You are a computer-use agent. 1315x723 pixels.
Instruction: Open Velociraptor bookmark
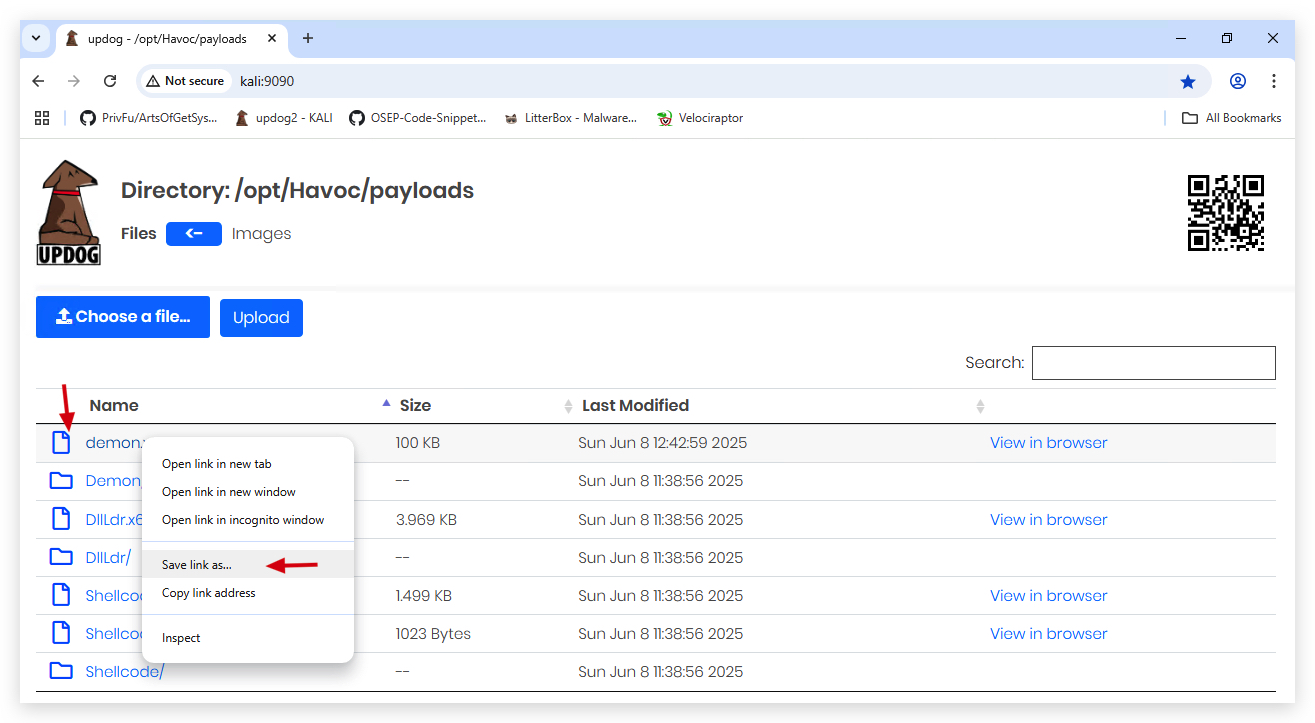click(700, 118)
